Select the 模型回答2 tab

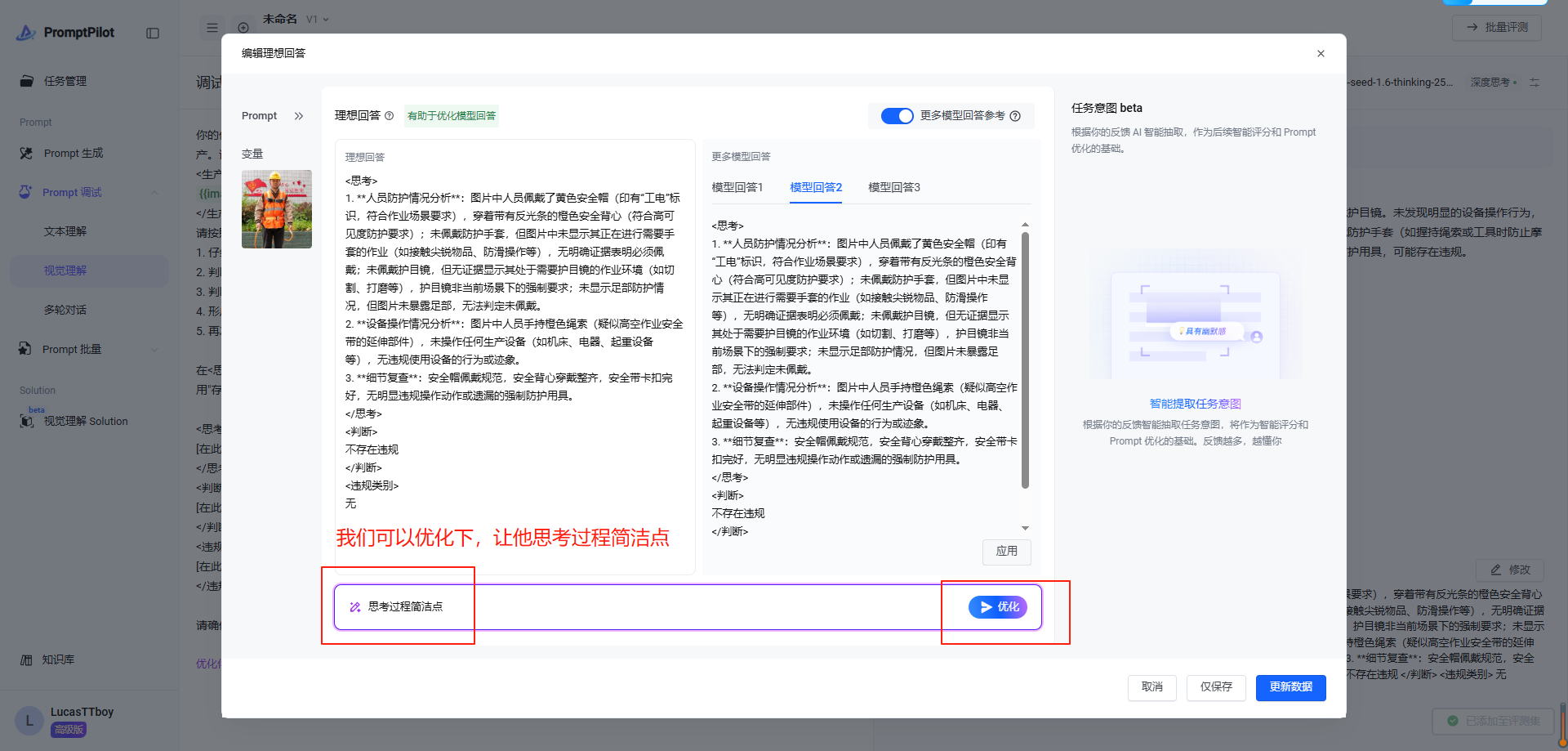click(816, 187)
